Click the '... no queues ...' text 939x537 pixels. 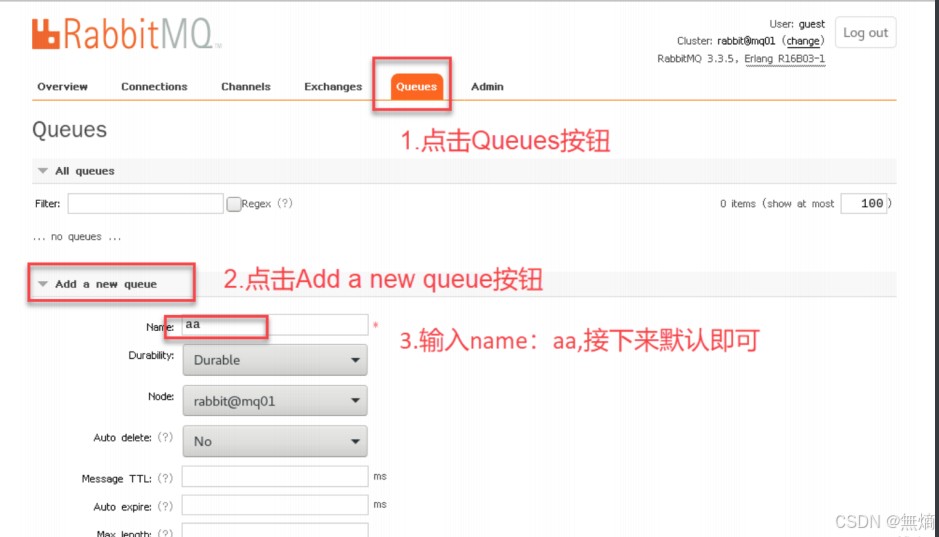[77, 237]
